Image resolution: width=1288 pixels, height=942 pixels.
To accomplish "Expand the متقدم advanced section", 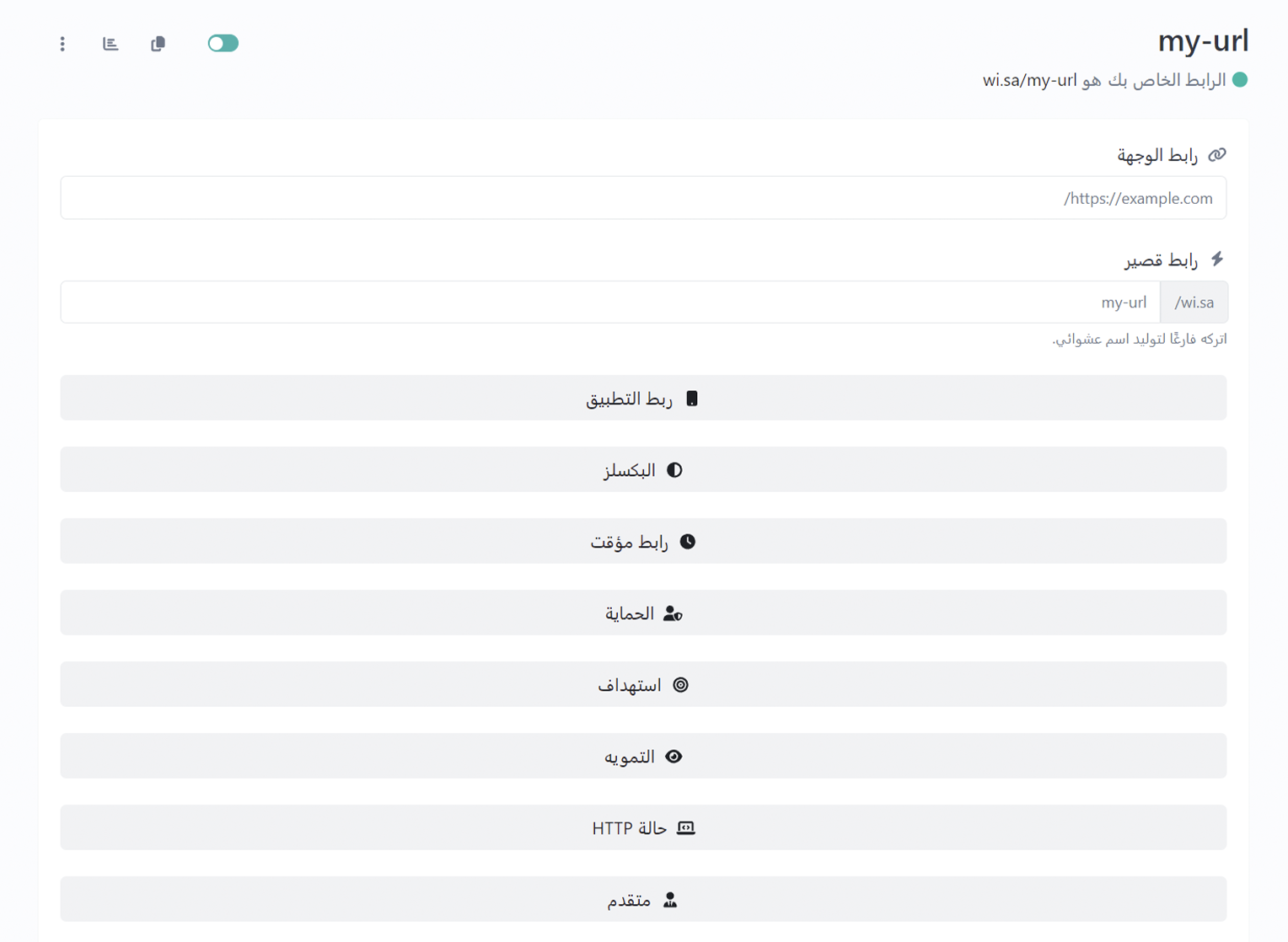I will (643, 899).
